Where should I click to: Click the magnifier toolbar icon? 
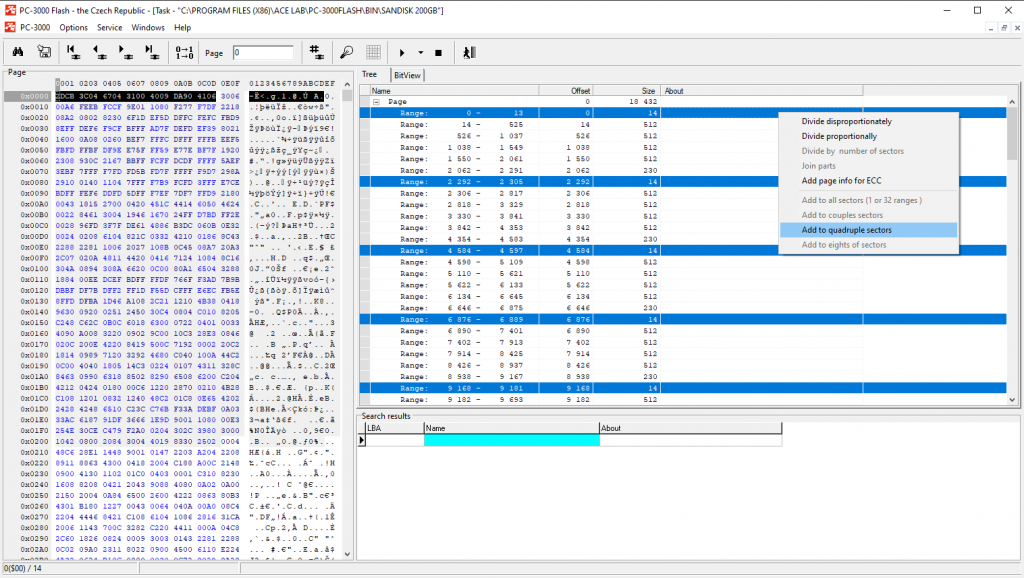346,52
